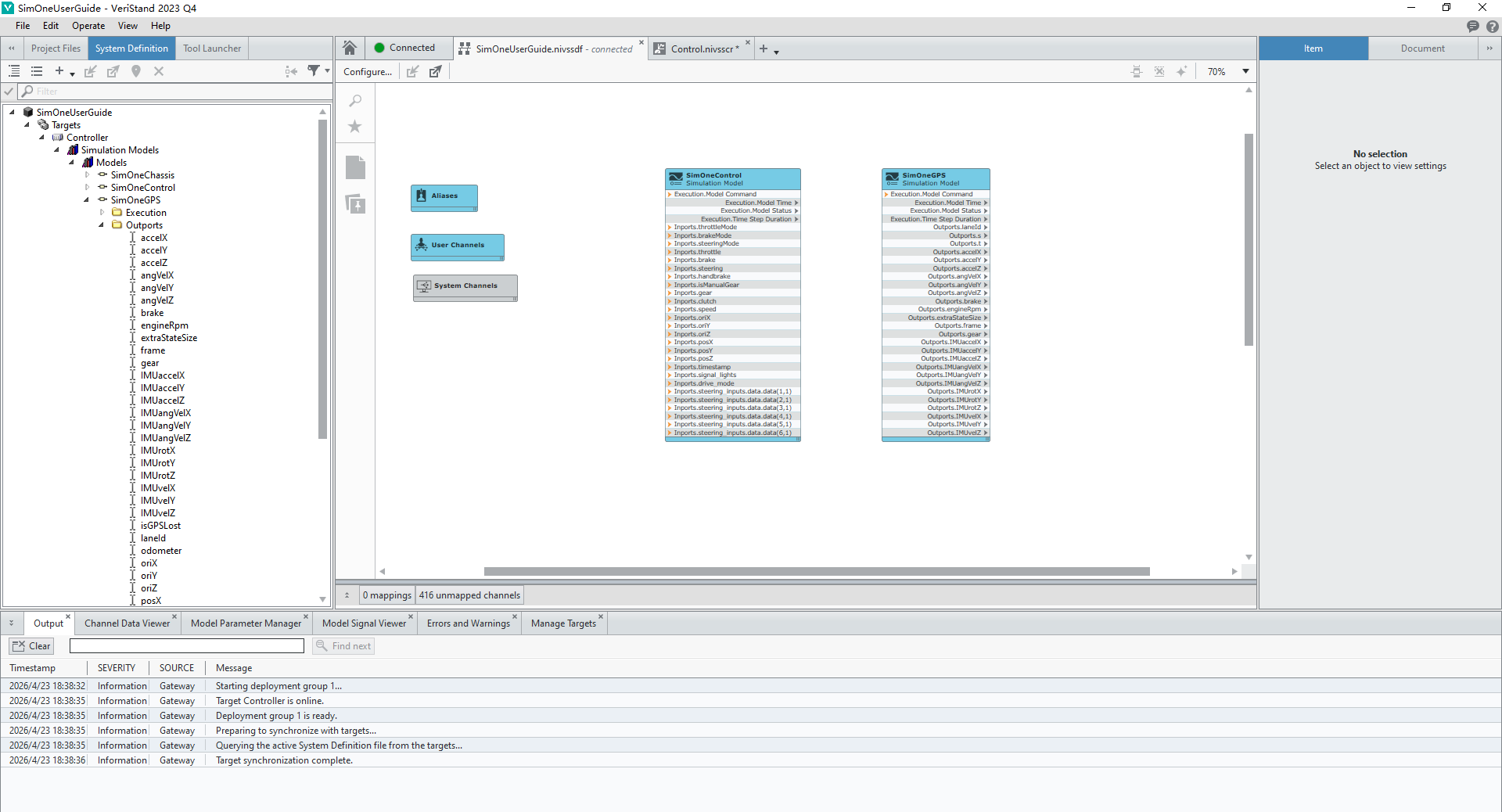Open the Operate menu
The image size is (1502, 812).
[88, 26]
